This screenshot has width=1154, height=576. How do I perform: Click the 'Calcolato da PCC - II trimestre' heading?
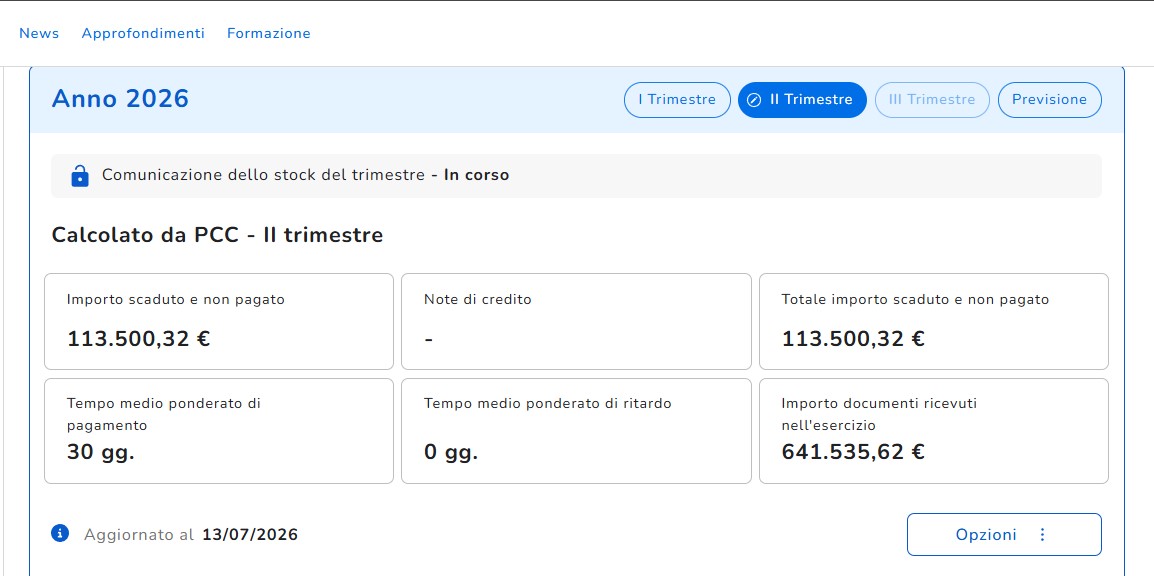[x=217, y=235]
